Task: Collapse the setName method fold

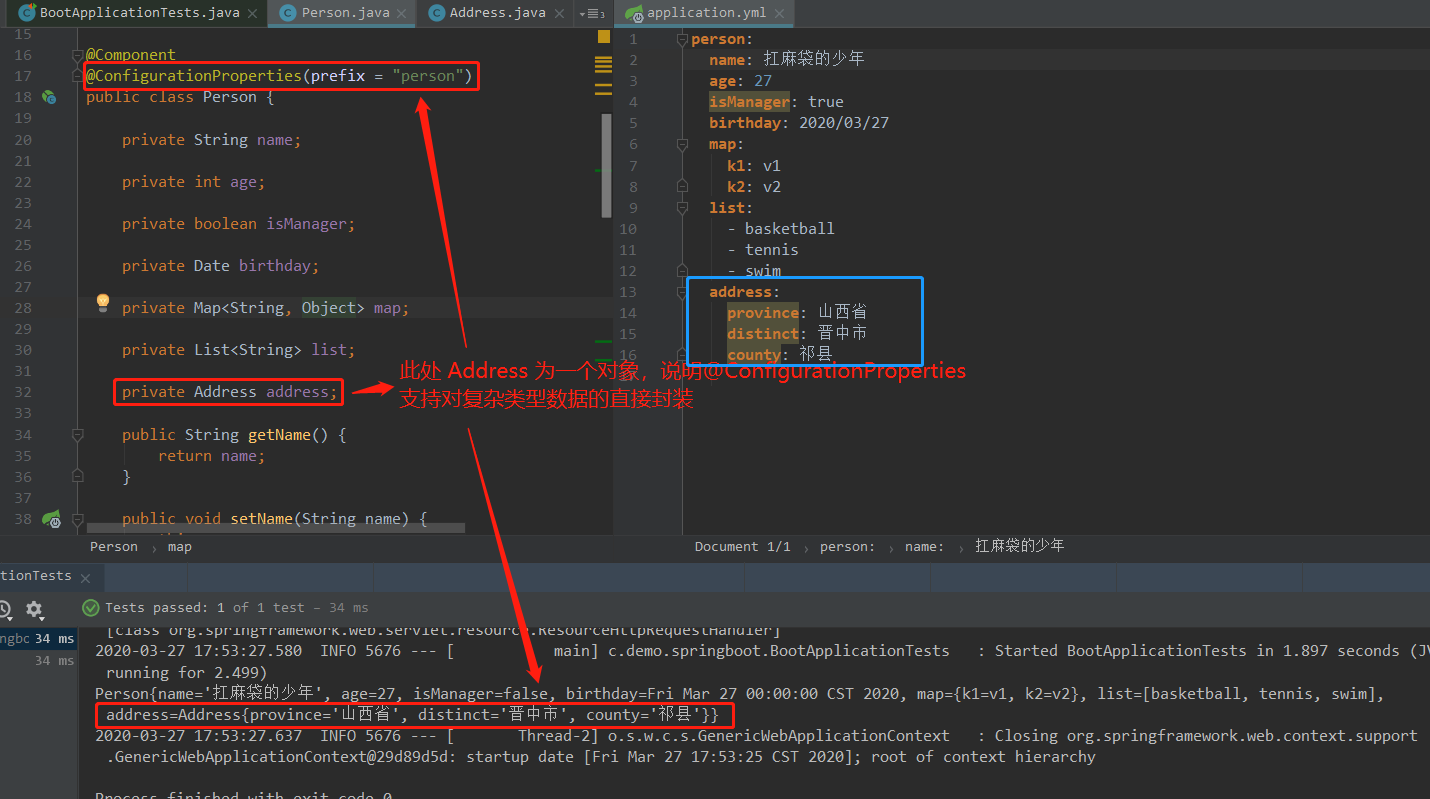Action: pos(76,519)
